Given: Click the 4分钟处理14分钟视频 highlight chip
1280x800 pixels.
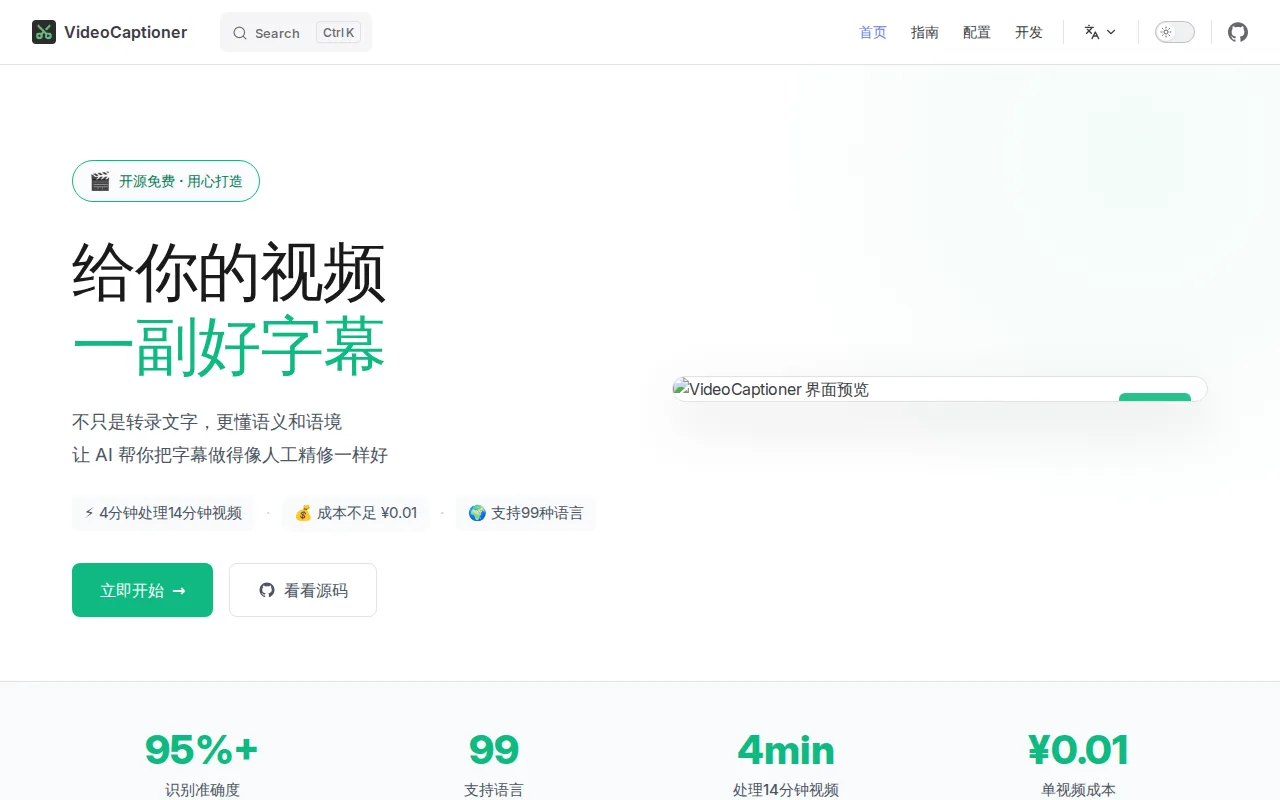Looking at the screenshot, I should (x=163, y=513).
